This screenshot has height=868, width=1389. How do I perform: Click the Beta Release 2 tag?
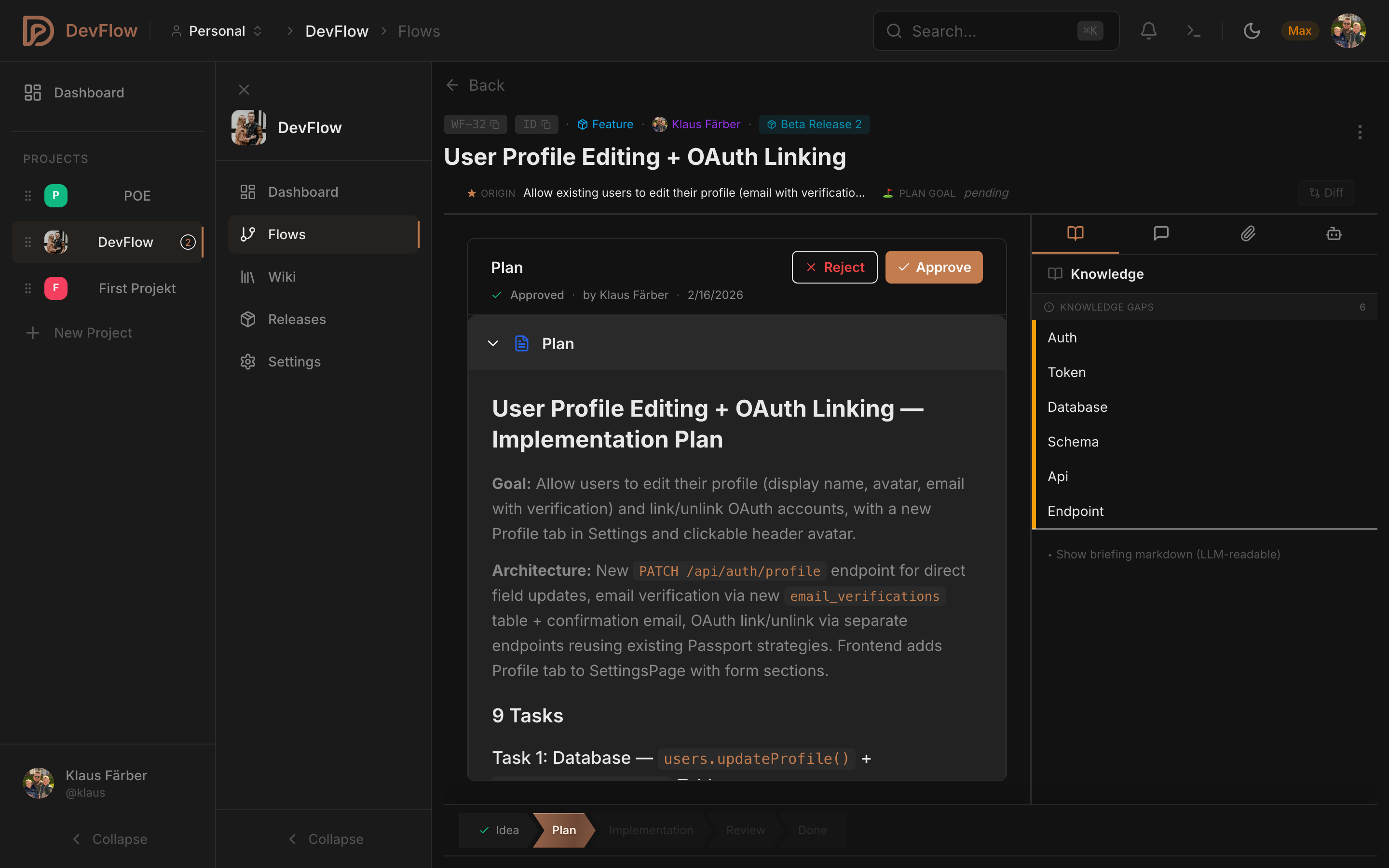click(x=814, y=124)
